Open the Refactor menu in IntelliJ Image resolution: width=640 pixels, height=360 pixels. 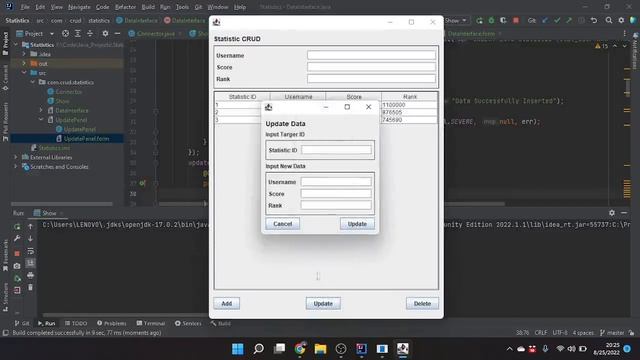click(125, 7)
